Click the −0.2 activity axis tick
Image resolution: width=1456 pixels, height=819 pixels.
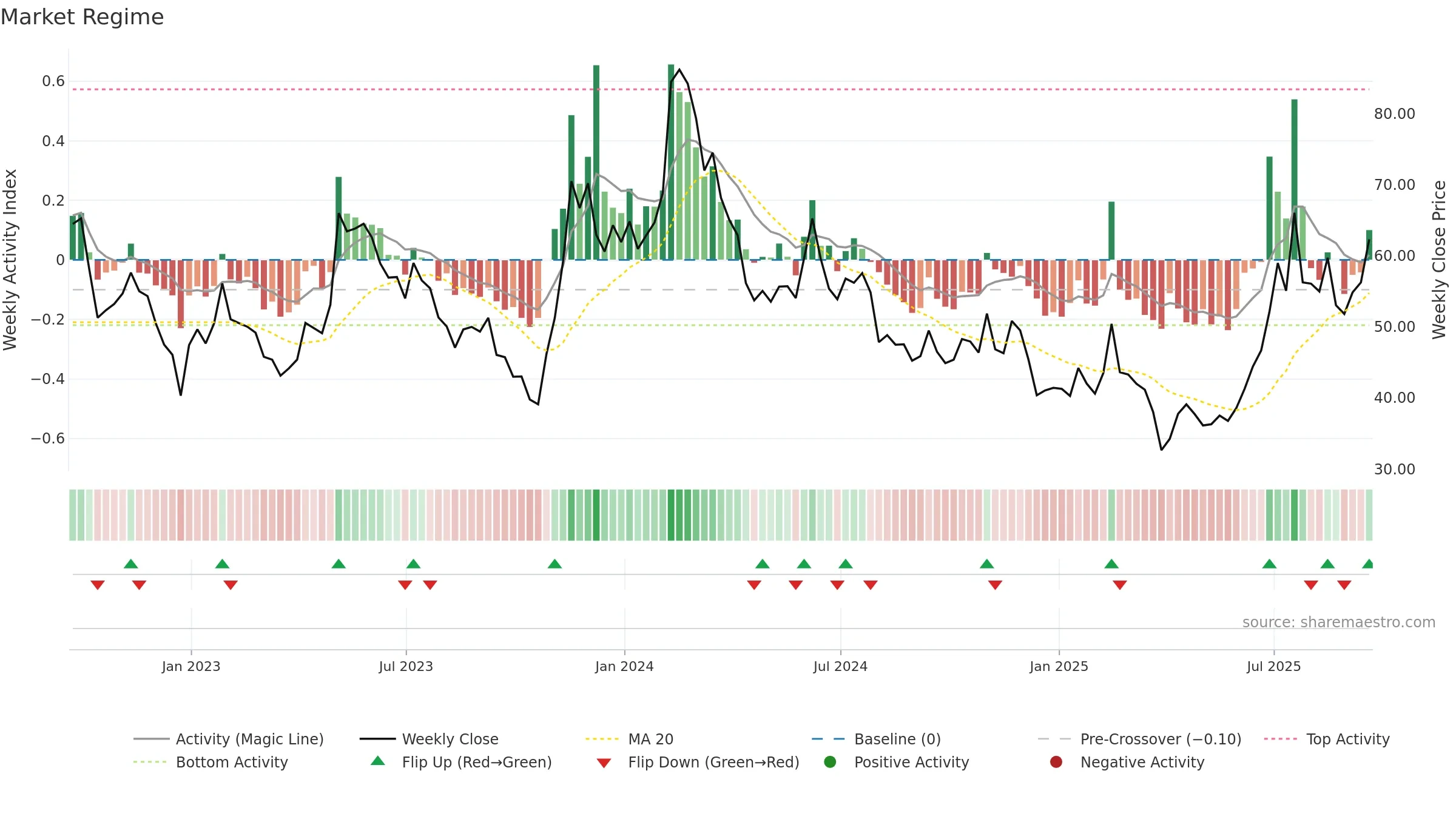point(48,319)
